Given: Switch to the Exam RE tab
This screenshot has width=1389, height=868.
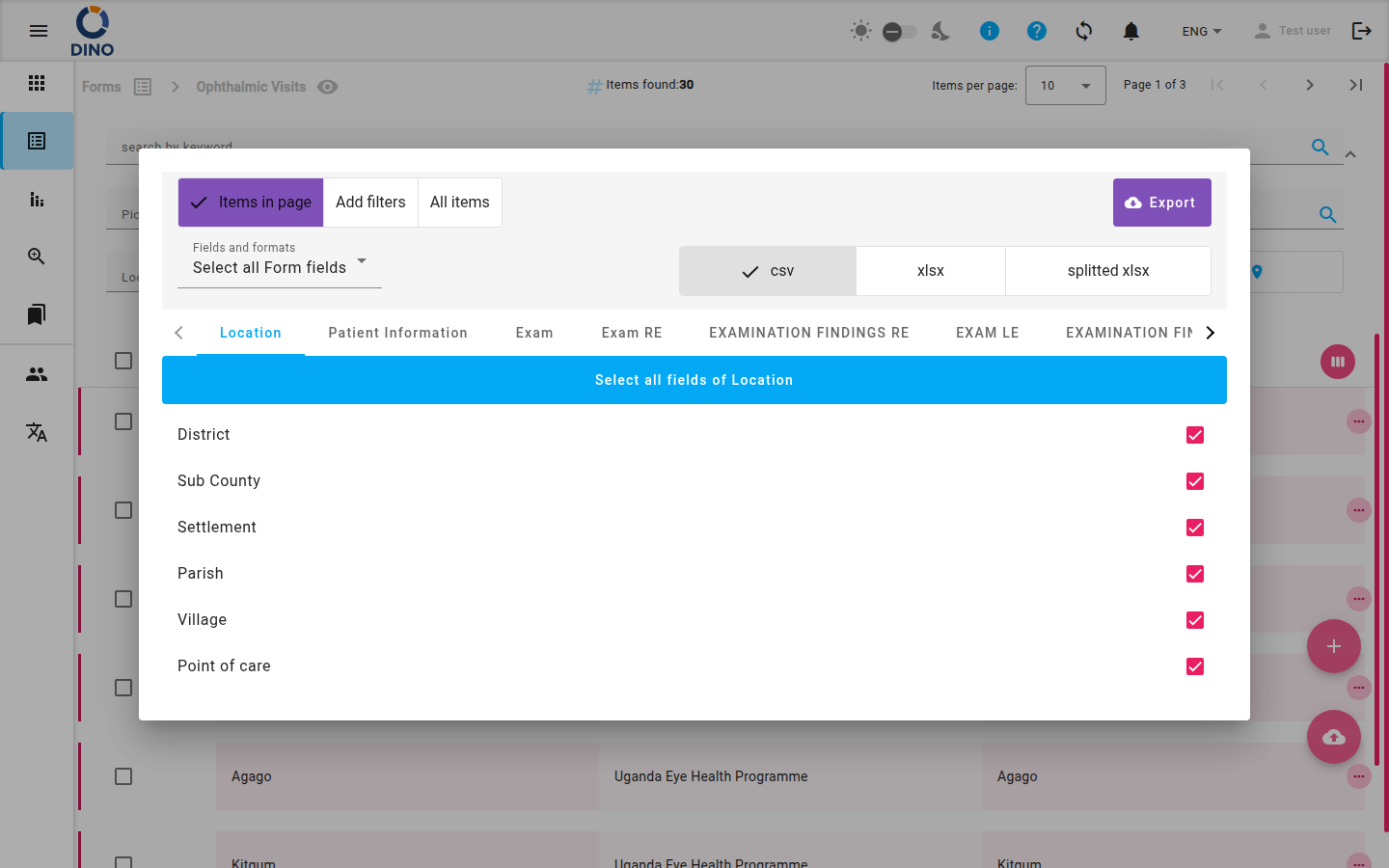Looking at the screenshot, I should [632, 333].
